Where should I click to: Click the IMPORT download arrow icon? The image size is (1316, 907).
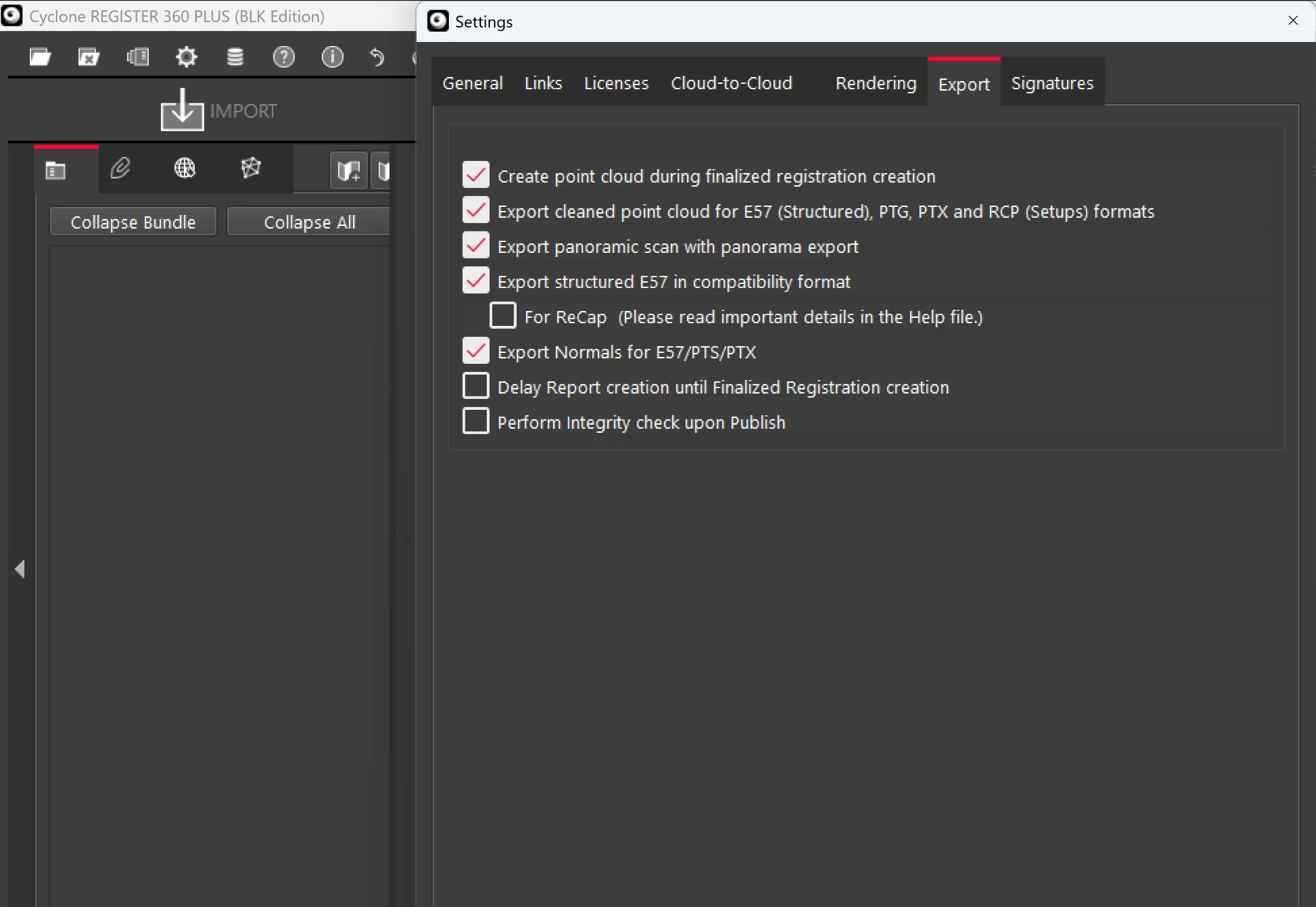(182, 110)
